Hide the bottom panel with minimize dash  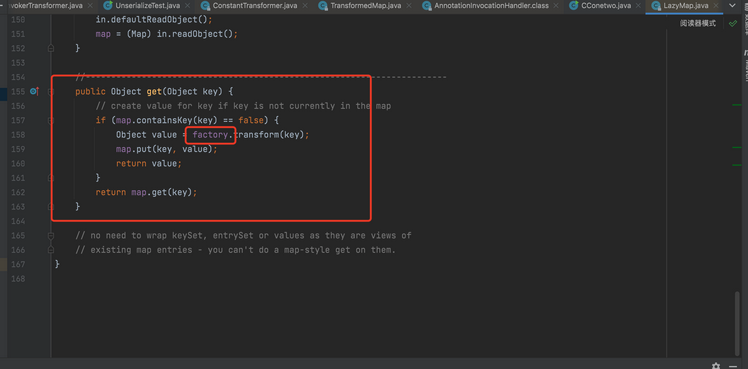[734, 366]
